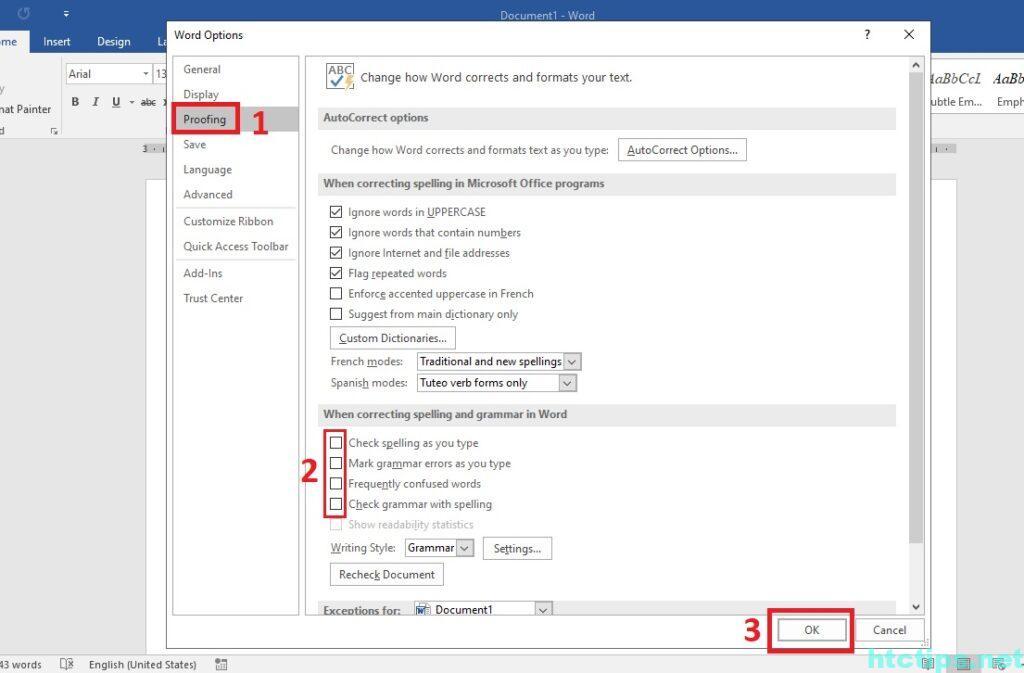Click the Underline formatting icon

click(116, 102)
